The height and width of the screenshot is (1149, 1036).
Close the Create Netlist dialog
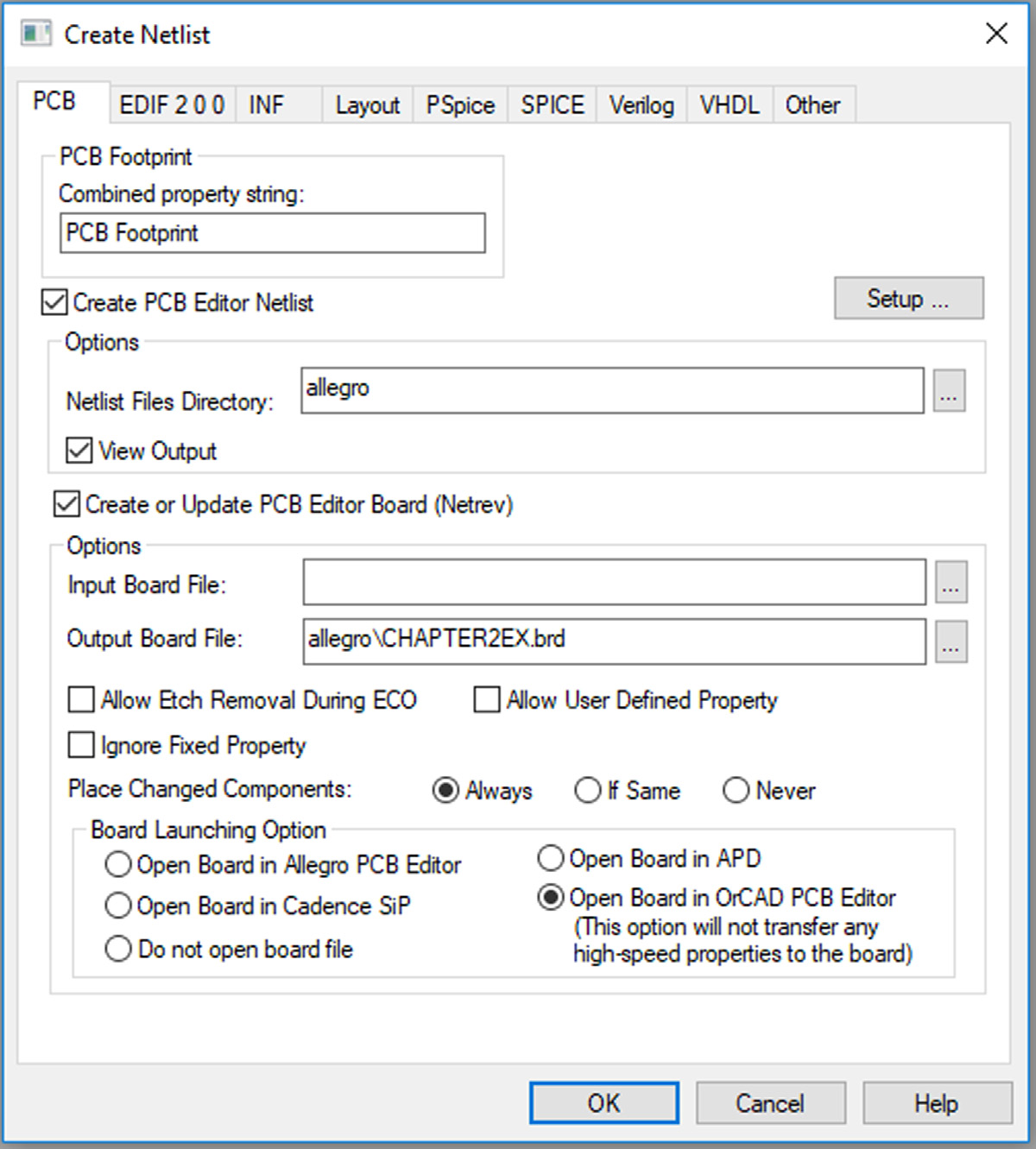click(x=996, y=34)
